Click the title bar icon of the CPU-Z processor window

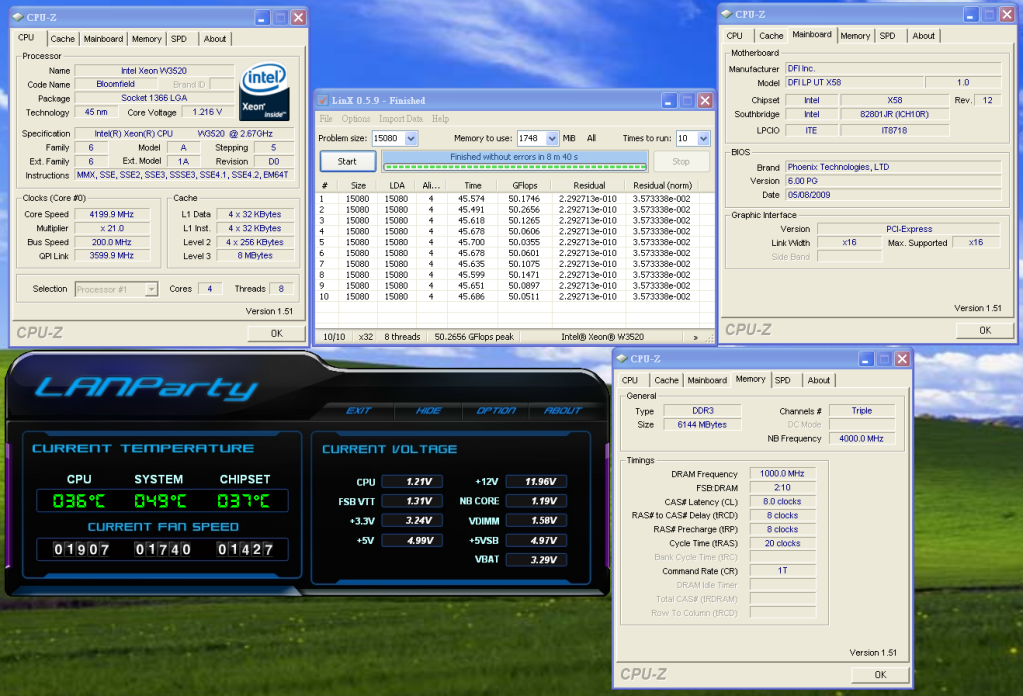point(18,18)
